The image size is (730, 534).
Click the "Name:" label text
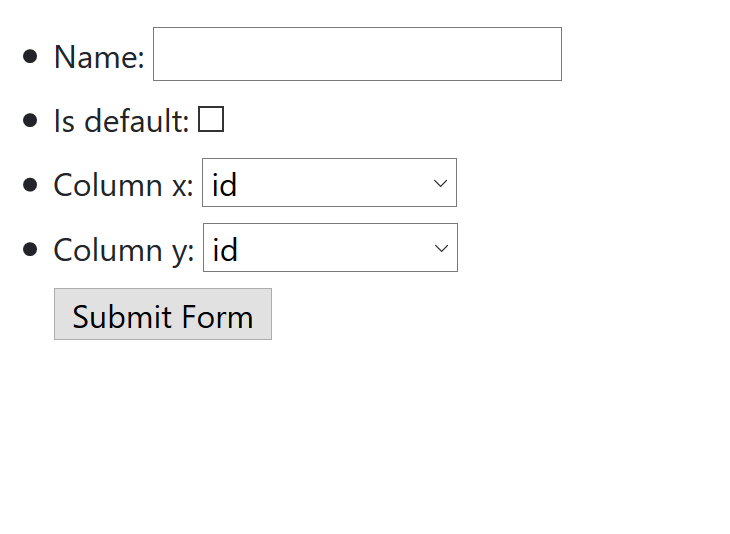99,57
